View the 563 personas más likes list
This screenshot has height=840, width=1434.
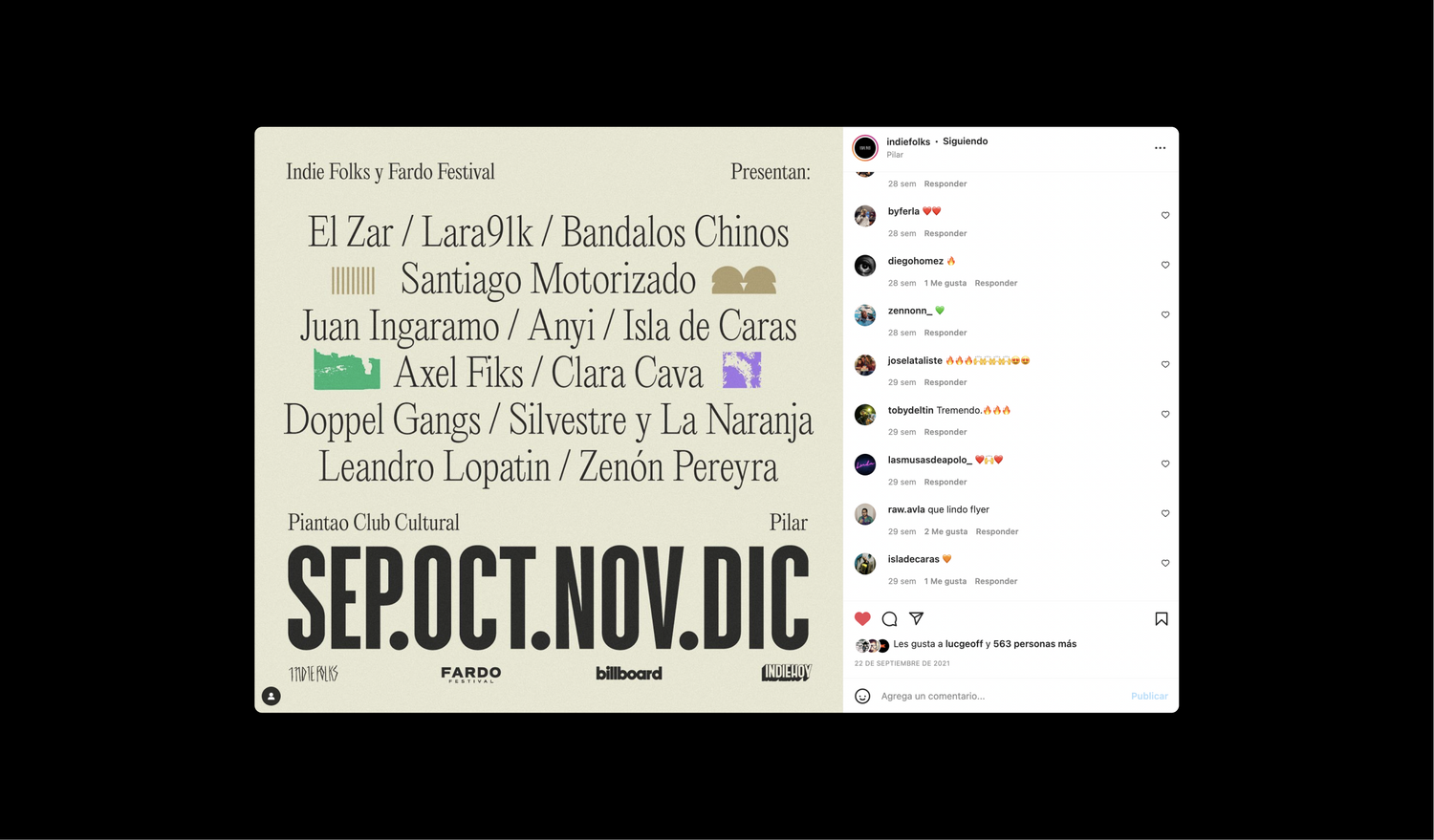pos(1034,644)
